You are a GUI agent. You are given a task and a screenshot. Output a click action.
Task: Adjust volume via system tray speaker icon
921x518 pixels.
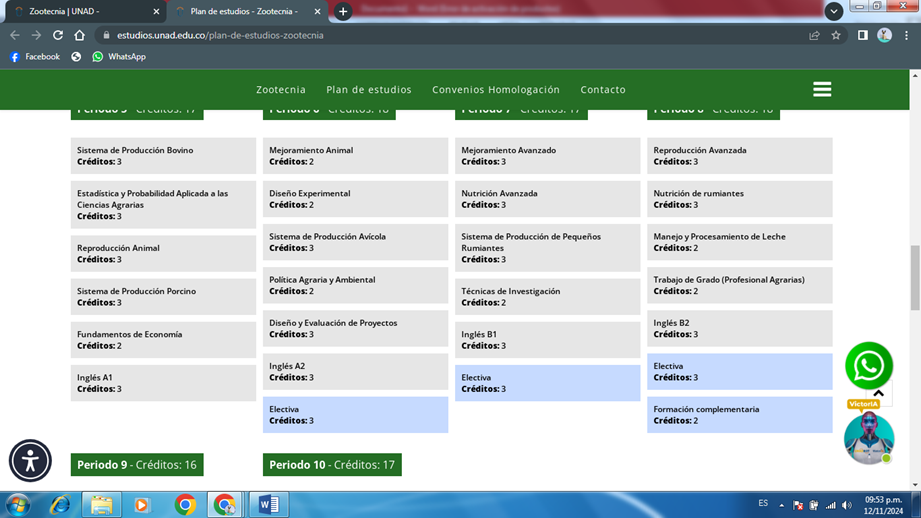click(847, 505)
